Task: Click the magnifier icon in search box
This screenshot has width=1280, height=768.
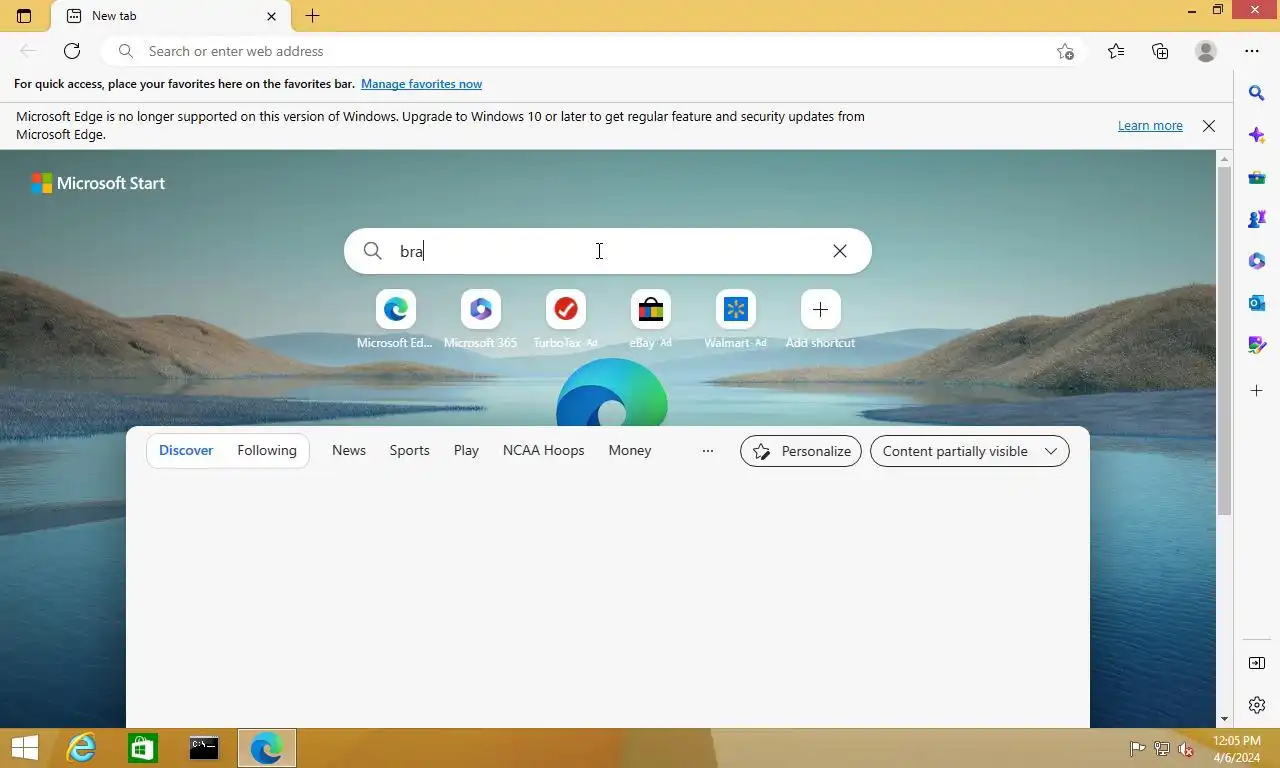Action: [372, 251]
